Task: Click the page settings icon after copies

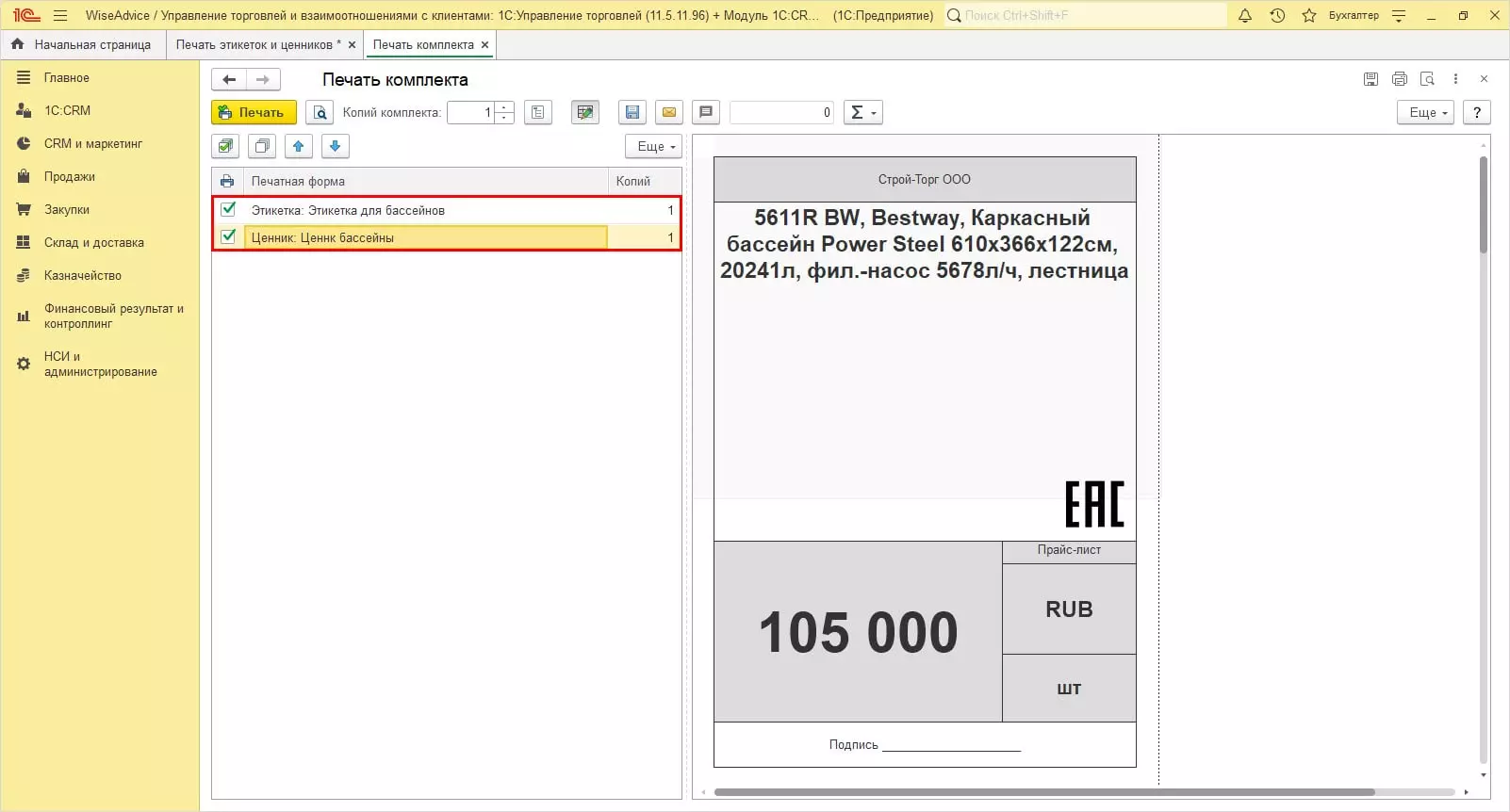Action: coord(537,113)
